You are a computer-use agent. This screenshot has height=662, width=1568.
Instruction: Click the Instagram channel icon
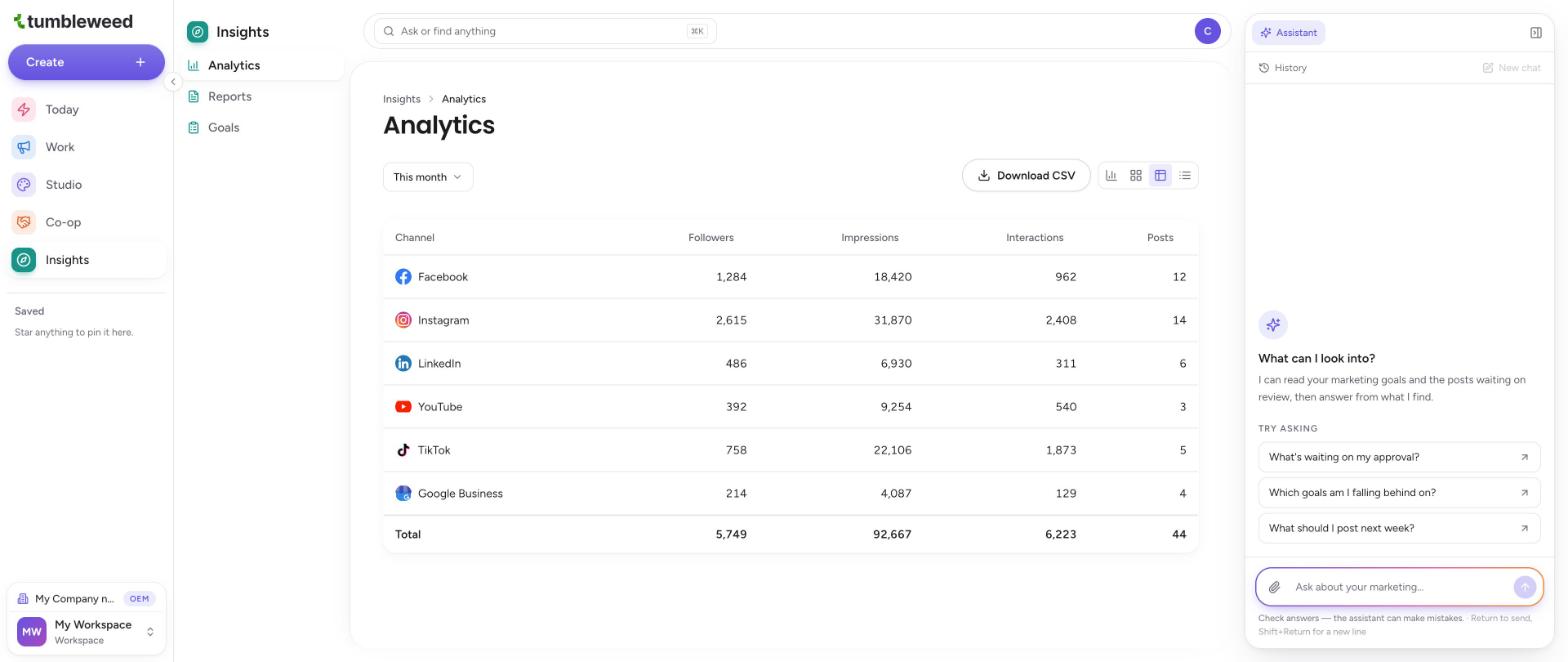[x=403, y=320]
